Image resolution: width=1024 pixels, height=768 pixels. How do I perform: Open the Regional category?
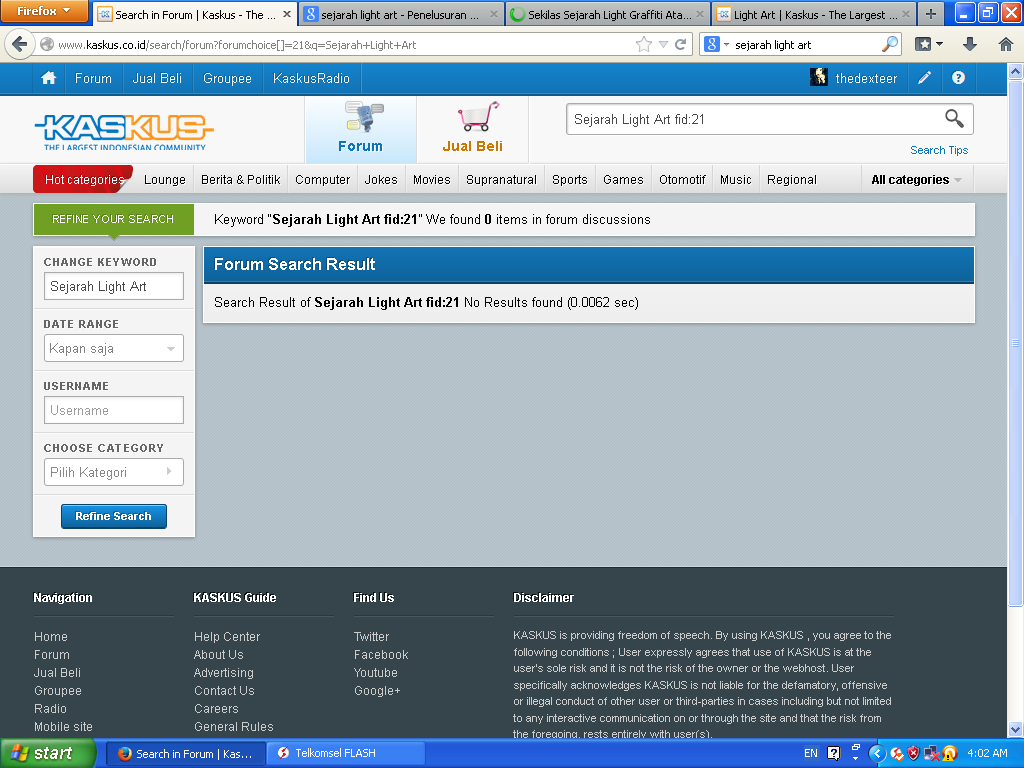pos(792,180)
